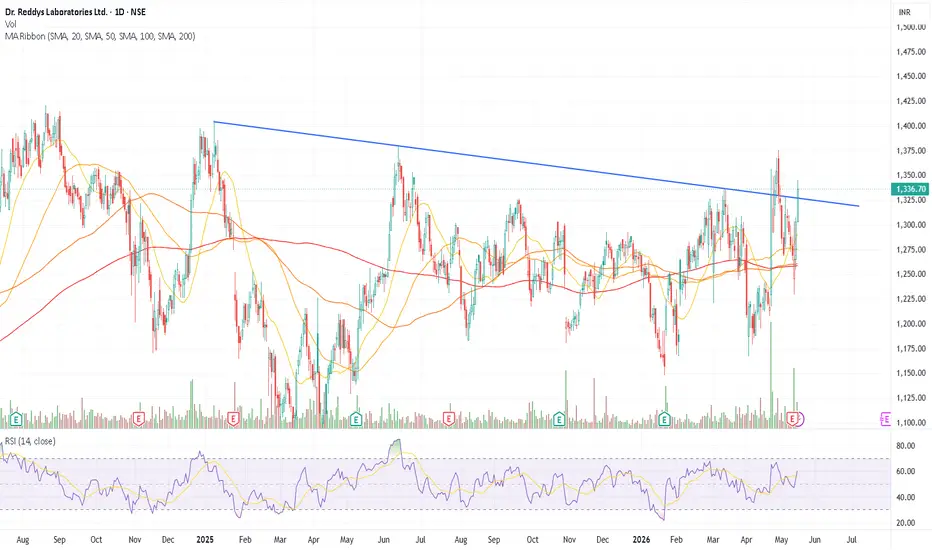
Task: Click the purple circle marker beside the latest red earnings marker
Action: pos(799,419)
